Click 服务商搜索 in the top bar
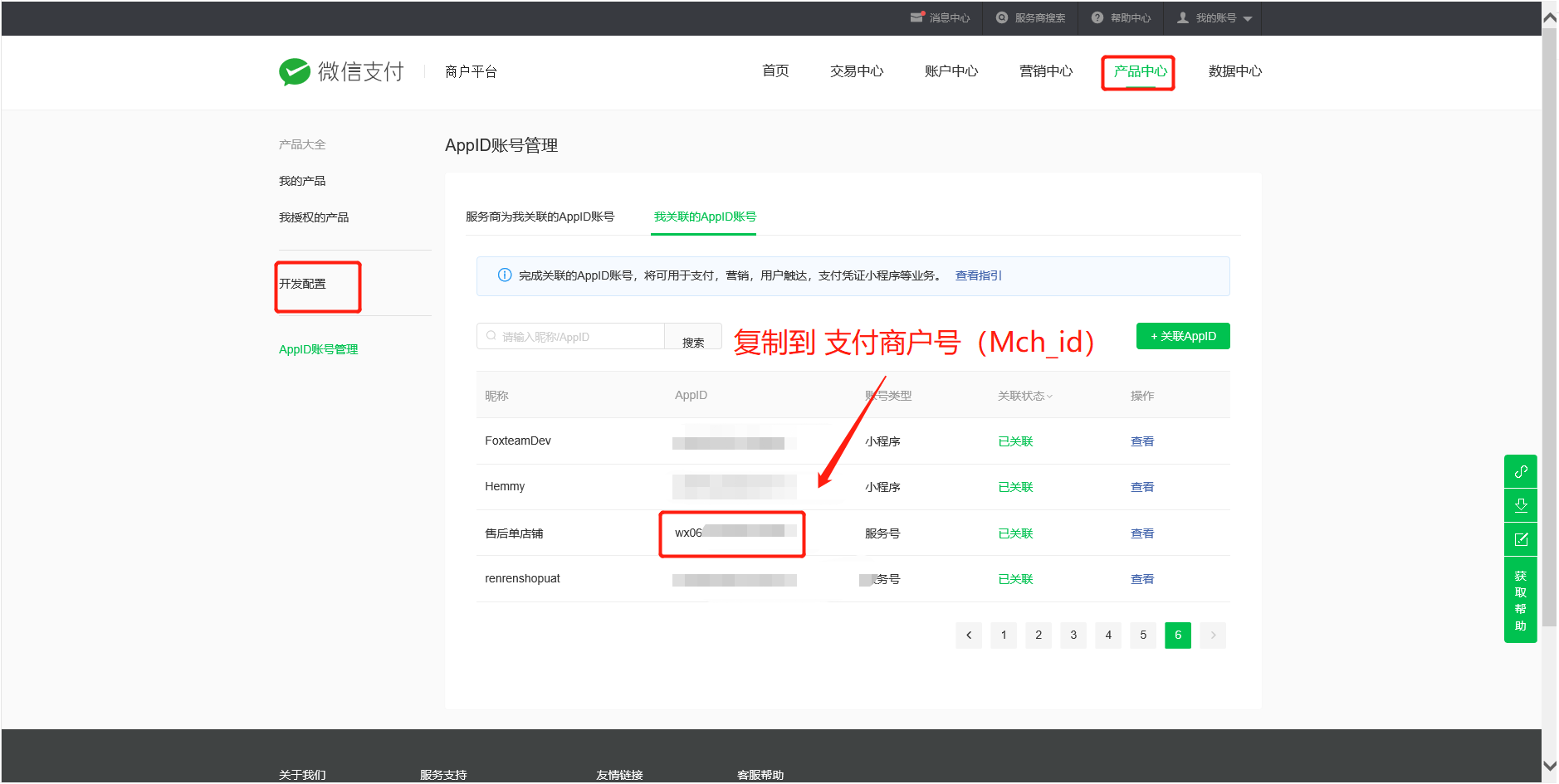Image resolution: width=1559 pixels, height=784 pixels. (x=1040, y=18)
